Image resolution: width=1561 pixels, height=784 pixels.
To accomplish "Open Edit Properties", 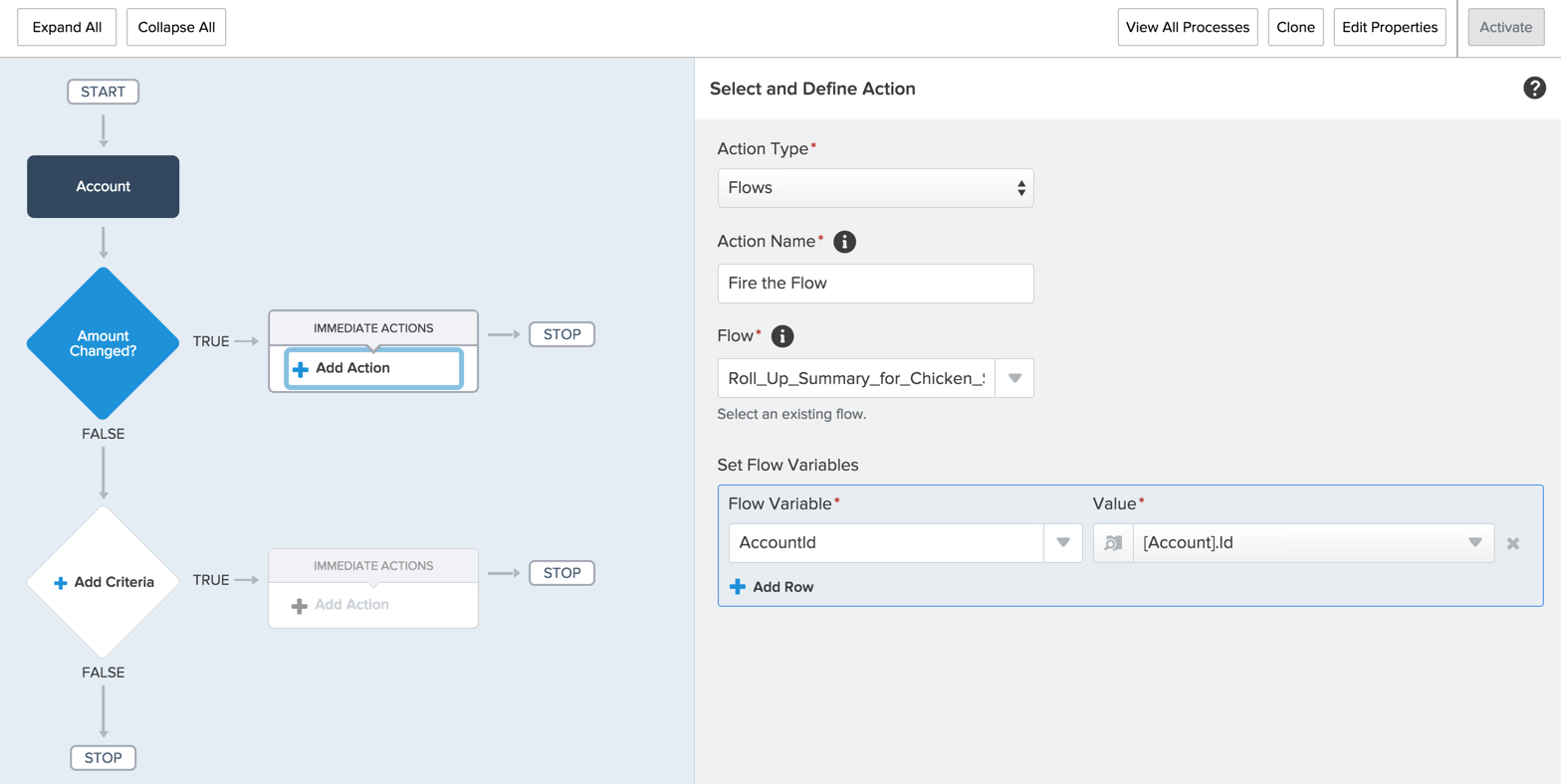I will 1390,28.
